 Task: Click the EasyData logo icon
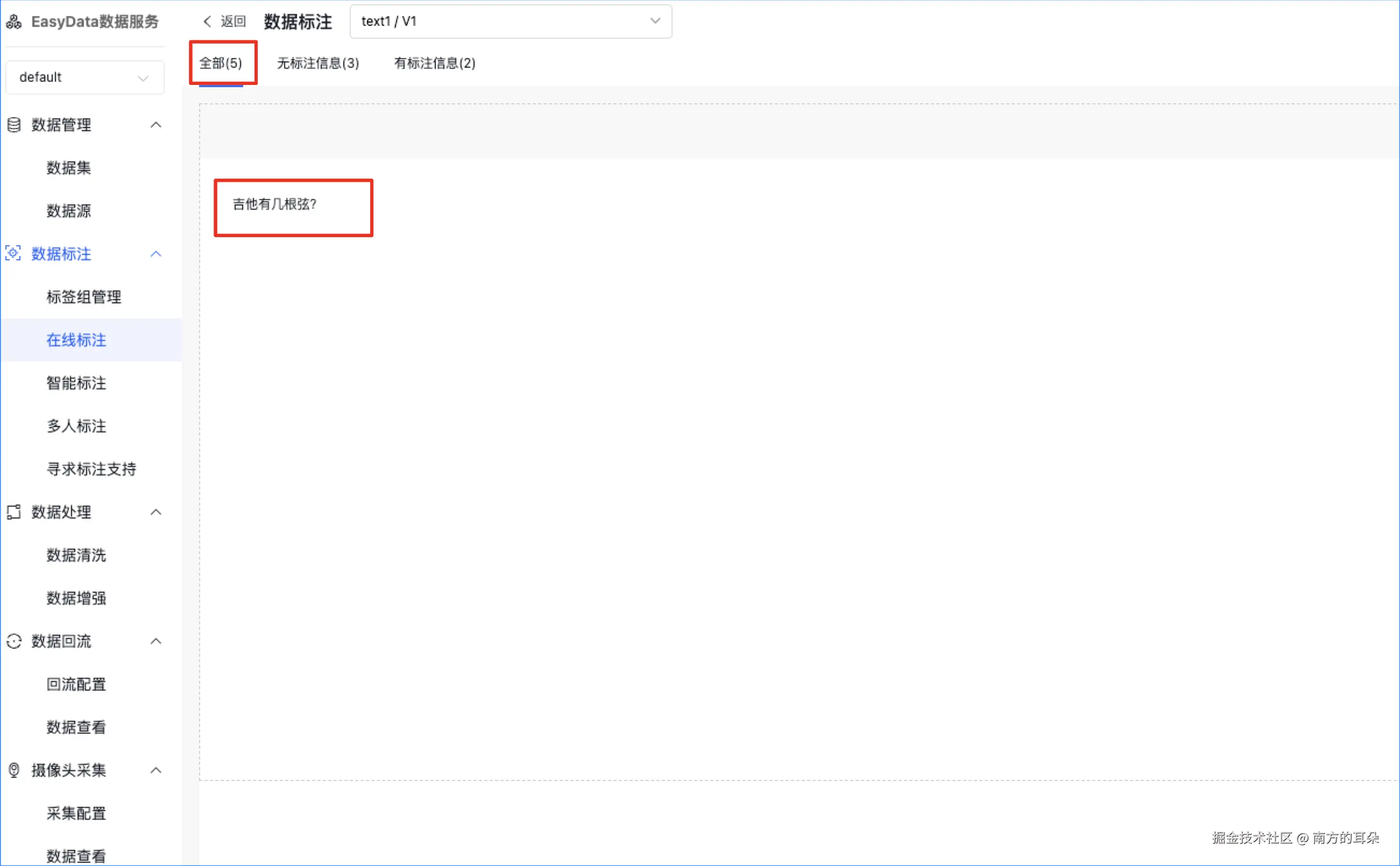click(x=14, y=22)
